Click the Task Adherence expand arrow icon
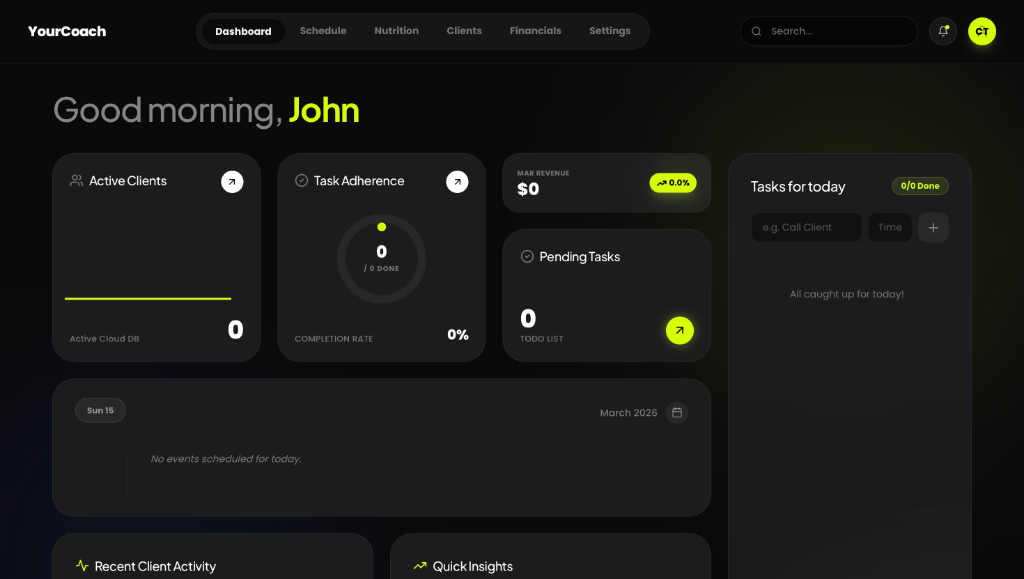The width and height of the screenshot is (1024, 579). pyautogui.click(x=457, y=182)
